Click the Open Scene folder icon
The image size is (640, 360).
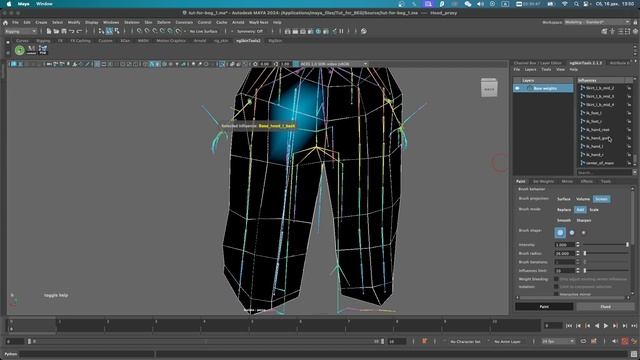[56, 31]
